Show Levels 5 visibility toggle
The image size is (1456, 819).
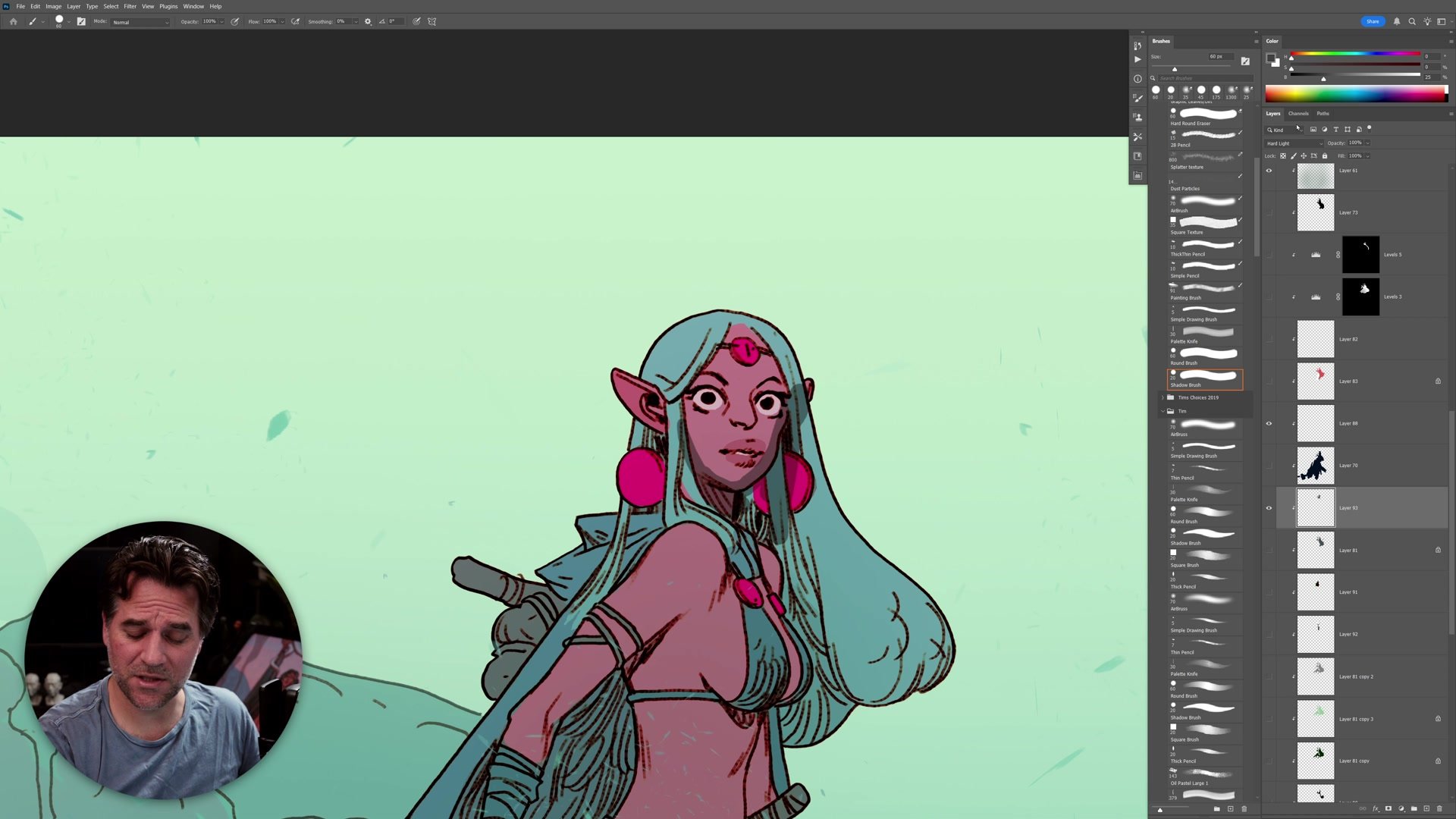pos(1269,255)
